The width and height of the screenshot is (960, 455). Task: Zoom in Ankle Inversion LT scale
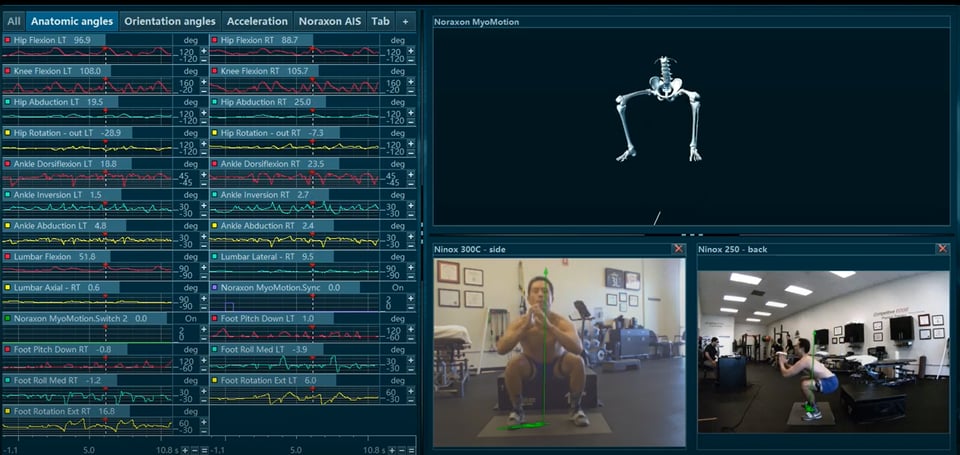click(203, 205)
